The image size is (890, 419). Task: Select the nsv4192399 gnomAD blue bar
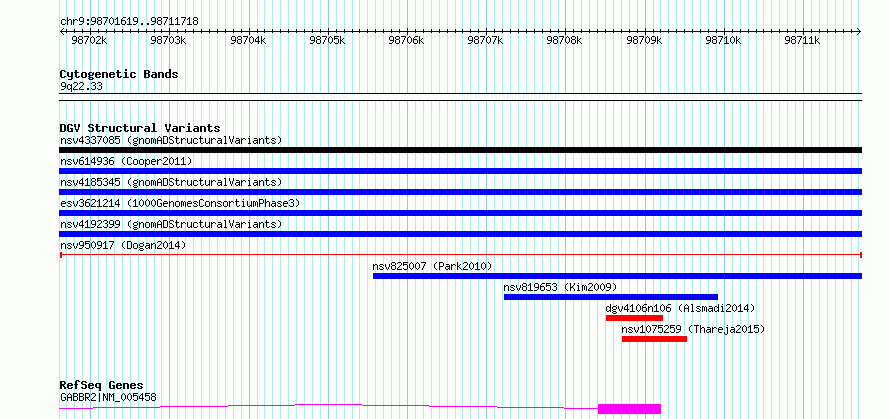[460, 234]
